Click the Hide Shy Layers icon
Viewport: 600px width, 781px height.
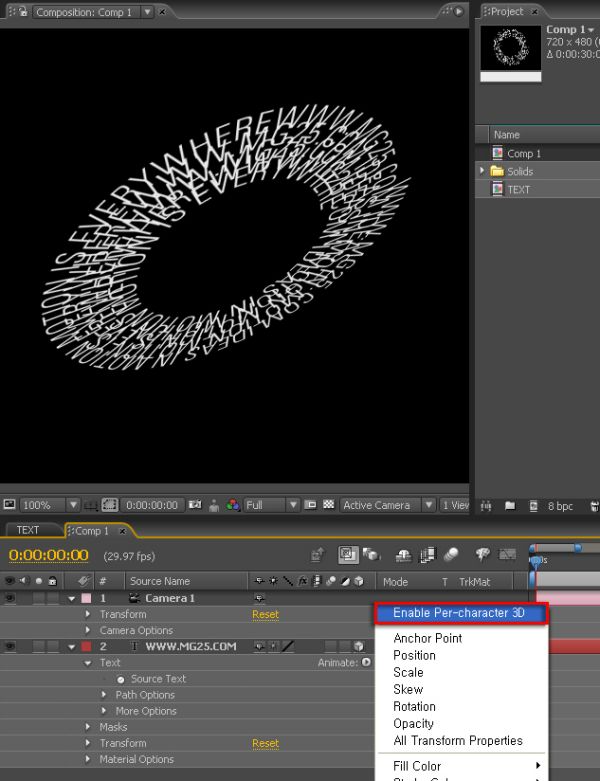(x=403, y=554)
